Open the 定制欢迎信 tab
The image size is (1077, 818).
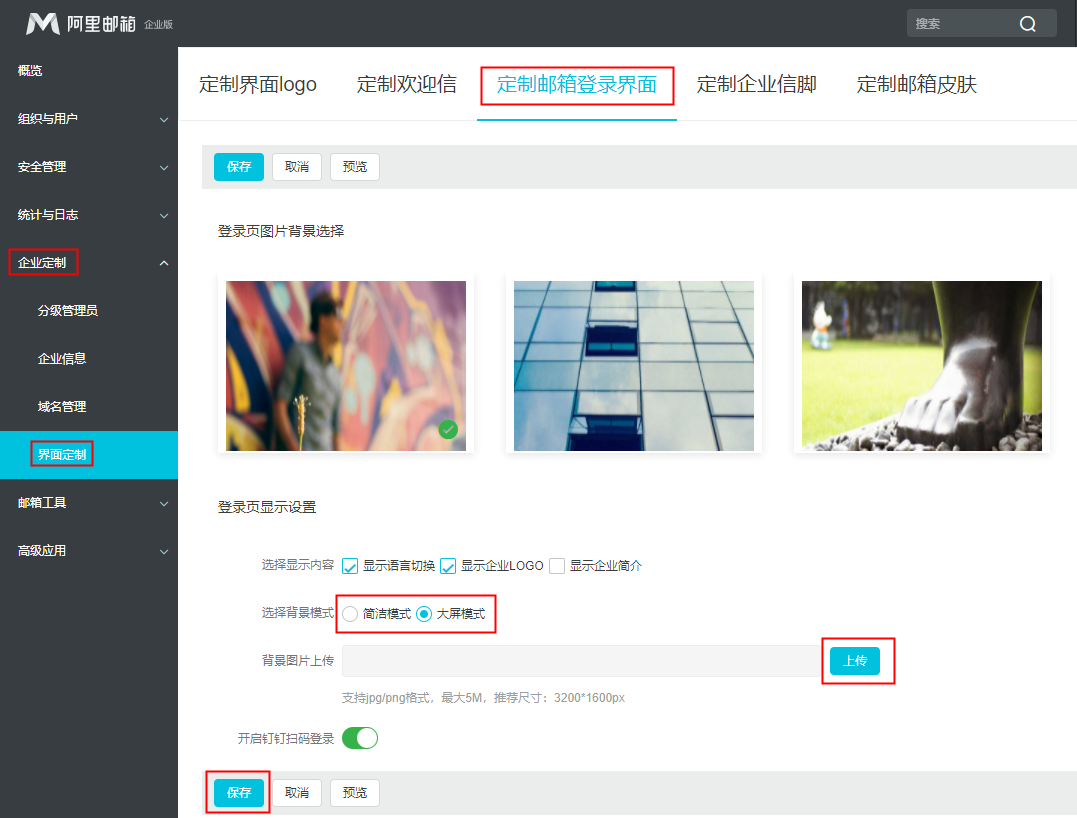(406, 85)
